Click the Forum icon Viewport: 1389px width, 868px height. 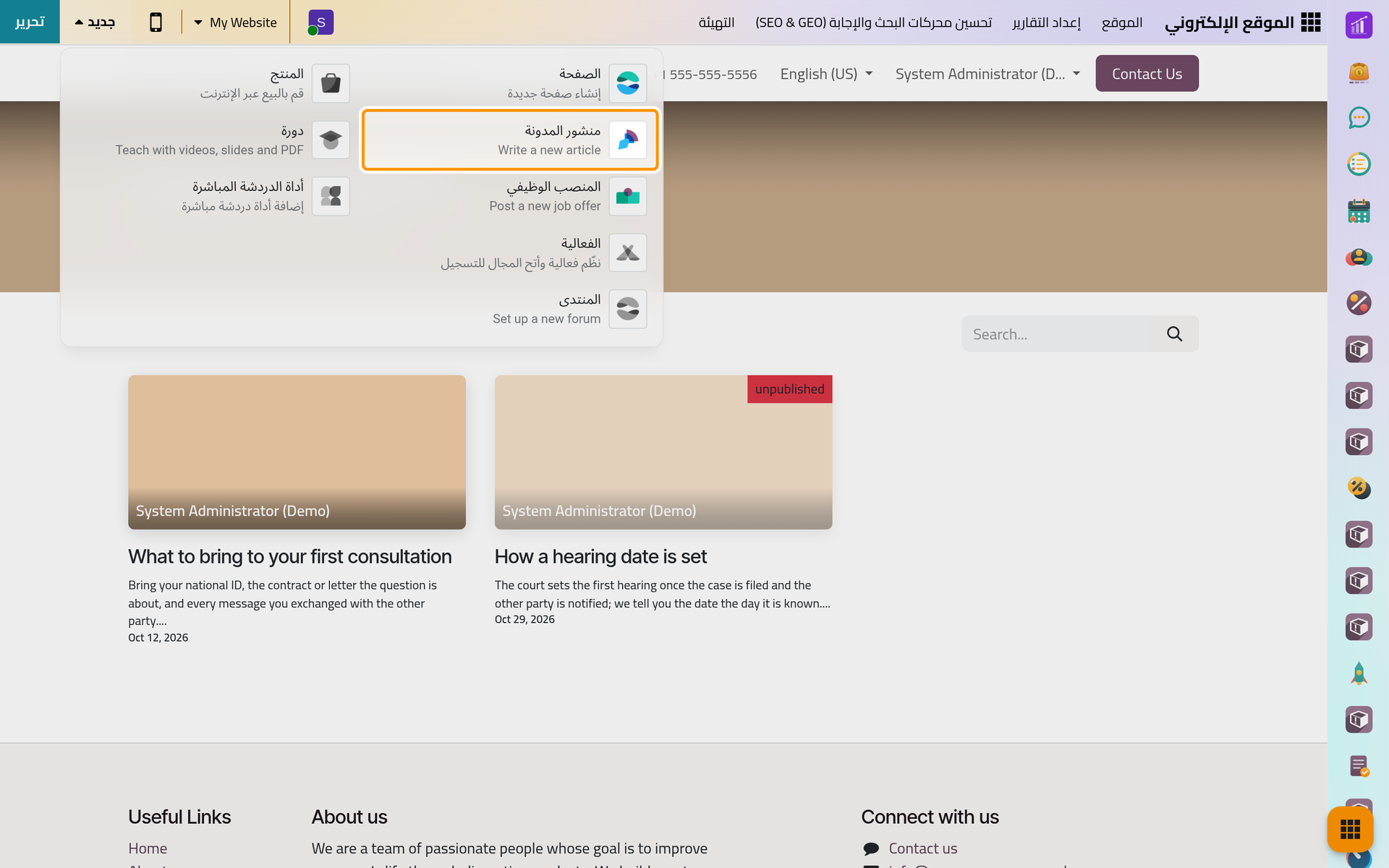627,309
